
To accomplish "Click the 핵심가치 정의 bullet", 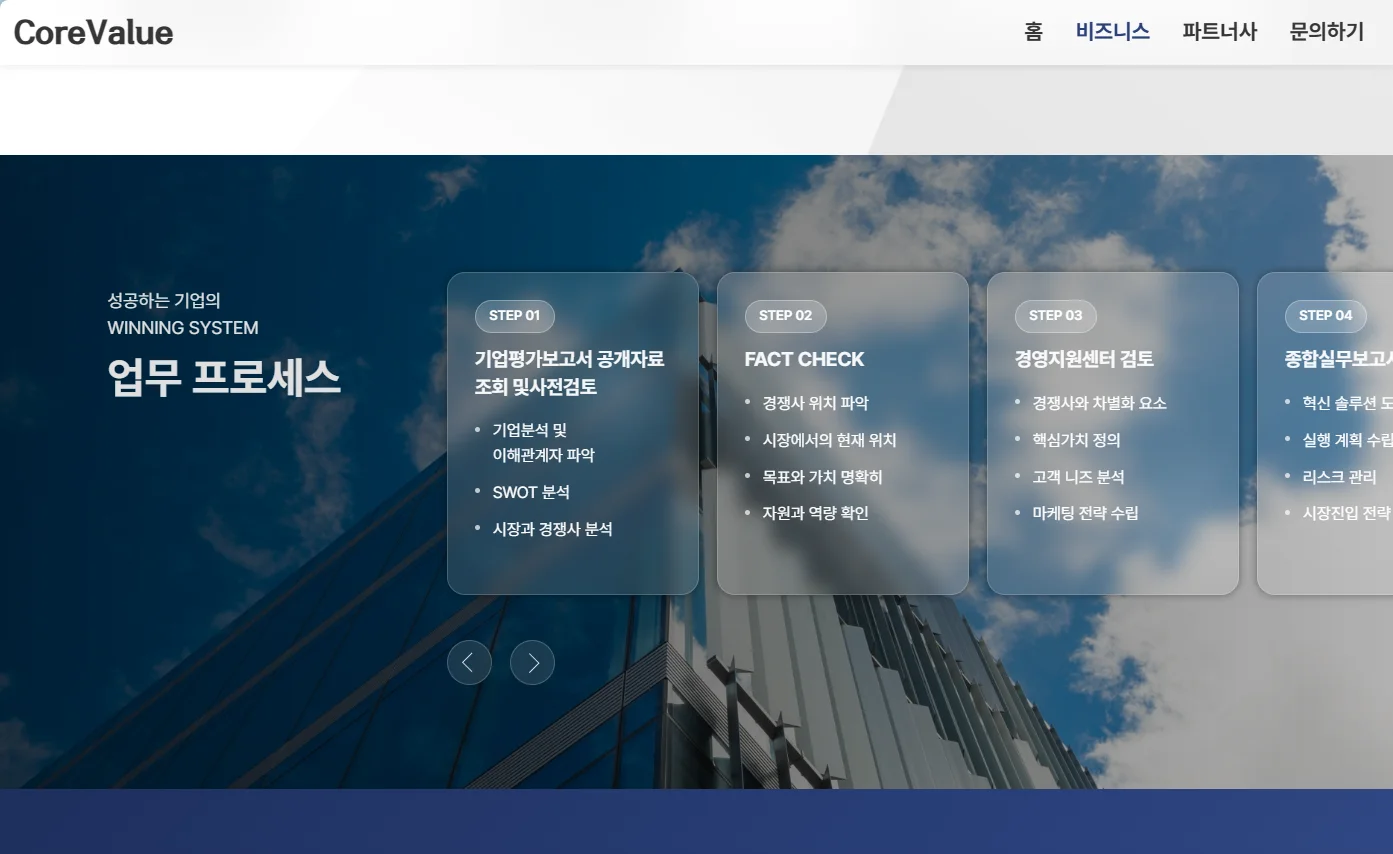I will tap(1076, 440).
